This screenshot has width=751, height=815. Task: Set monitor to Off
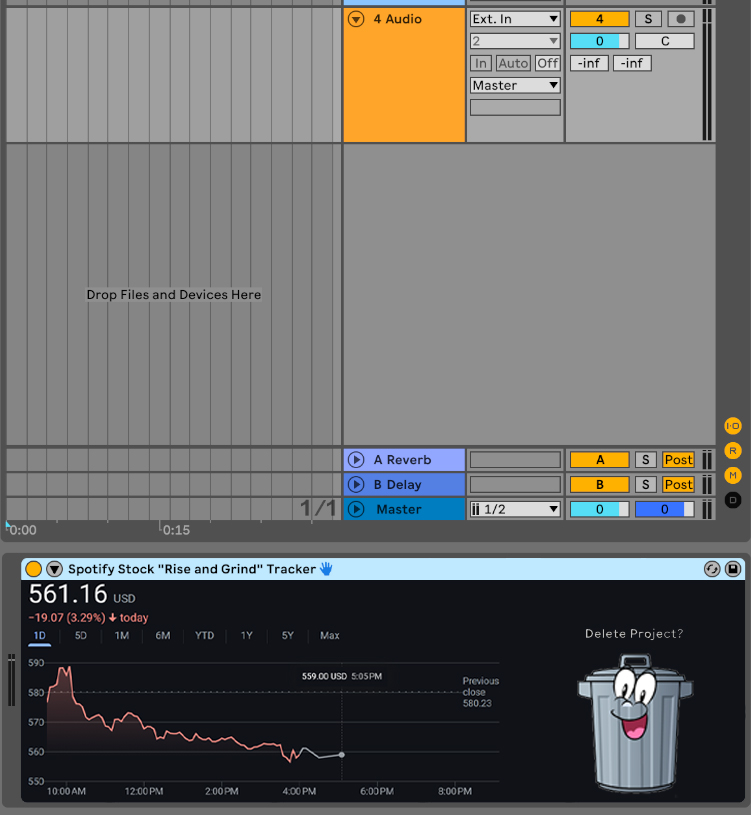[548, 63]
